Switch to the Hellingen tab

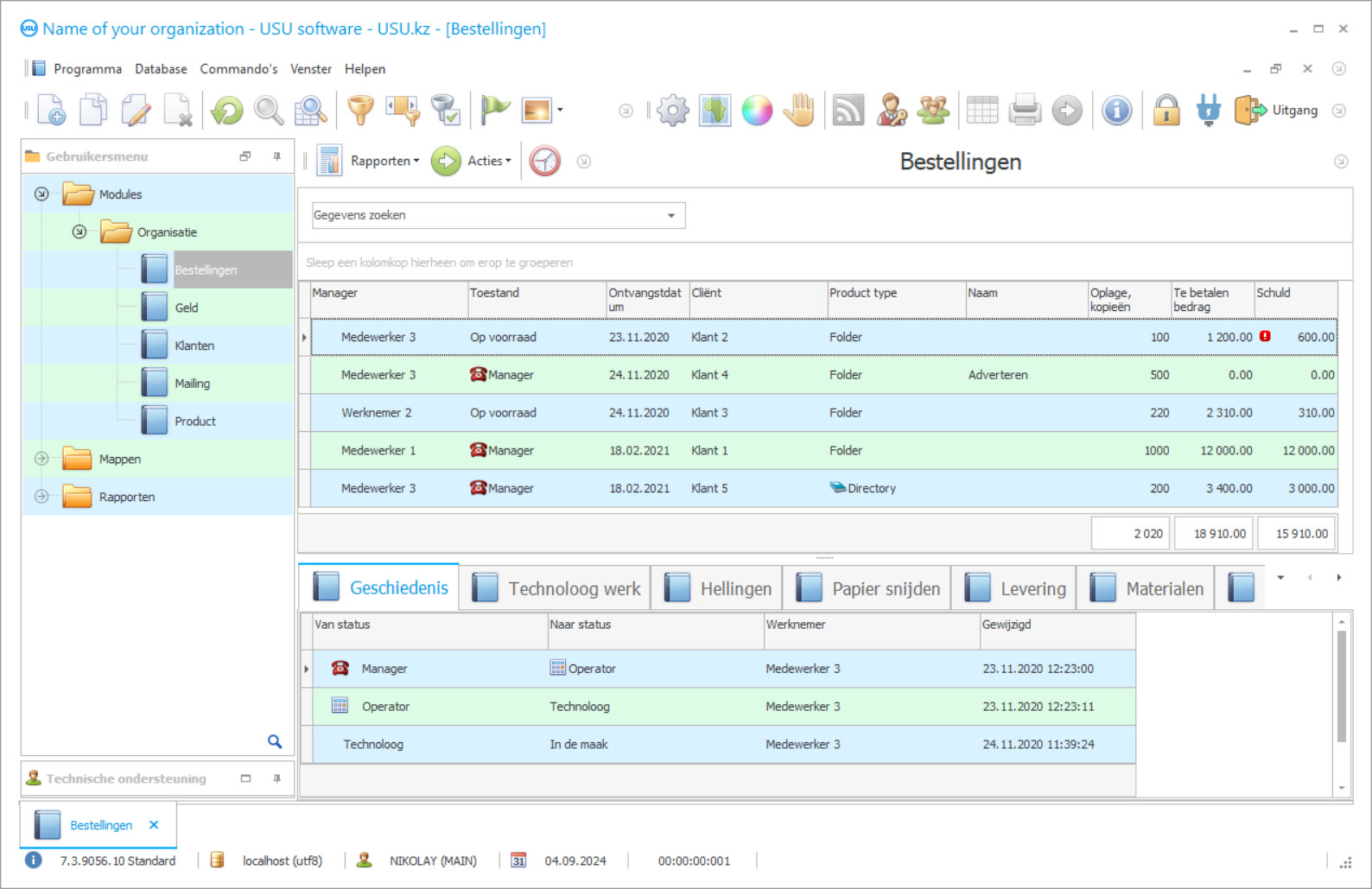point(717,588)
